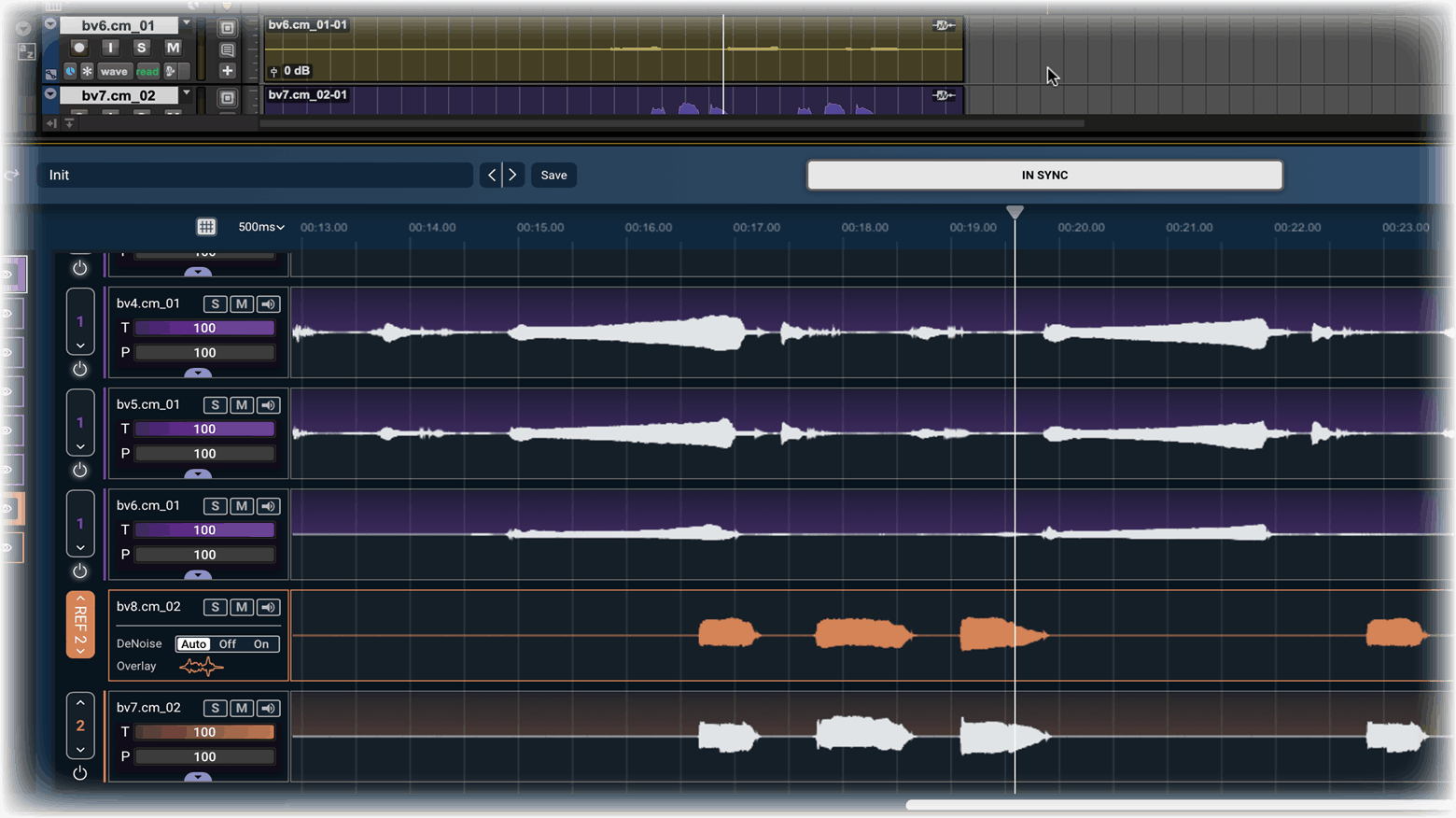
Task: Solo the bv5.cm_01 track in plugin
Action: point(215,404)
